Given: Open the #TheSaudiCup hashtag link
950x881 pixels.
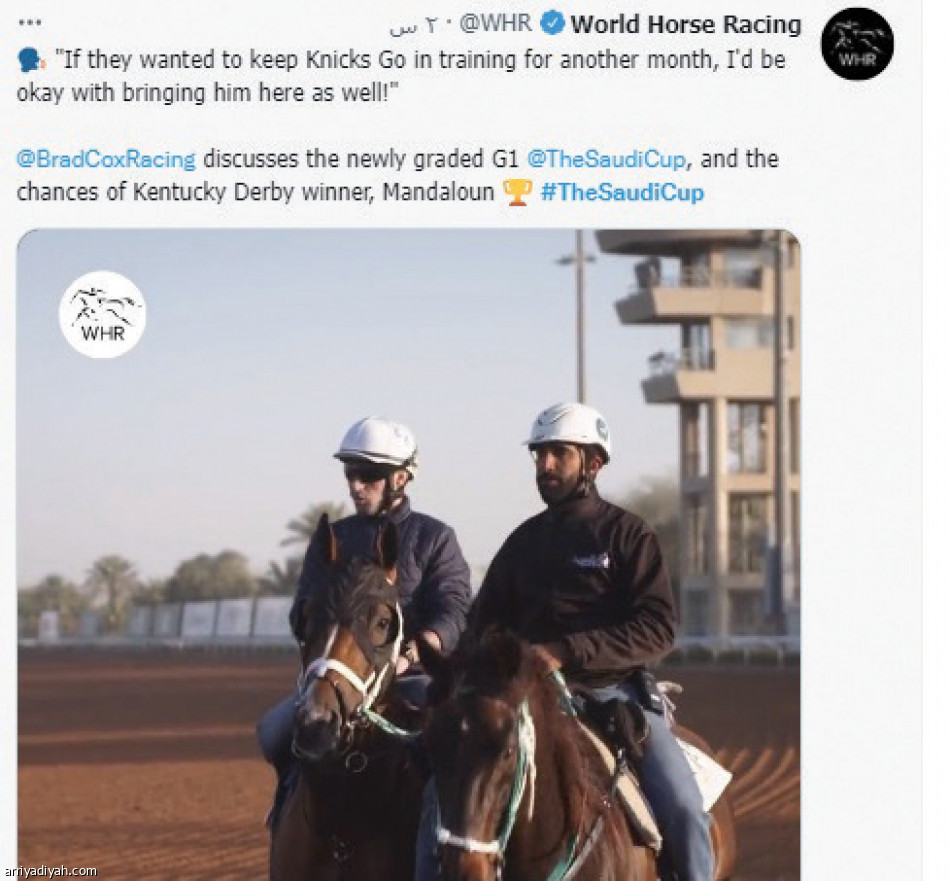Looking at the screenshot, I should coord(622,193).
